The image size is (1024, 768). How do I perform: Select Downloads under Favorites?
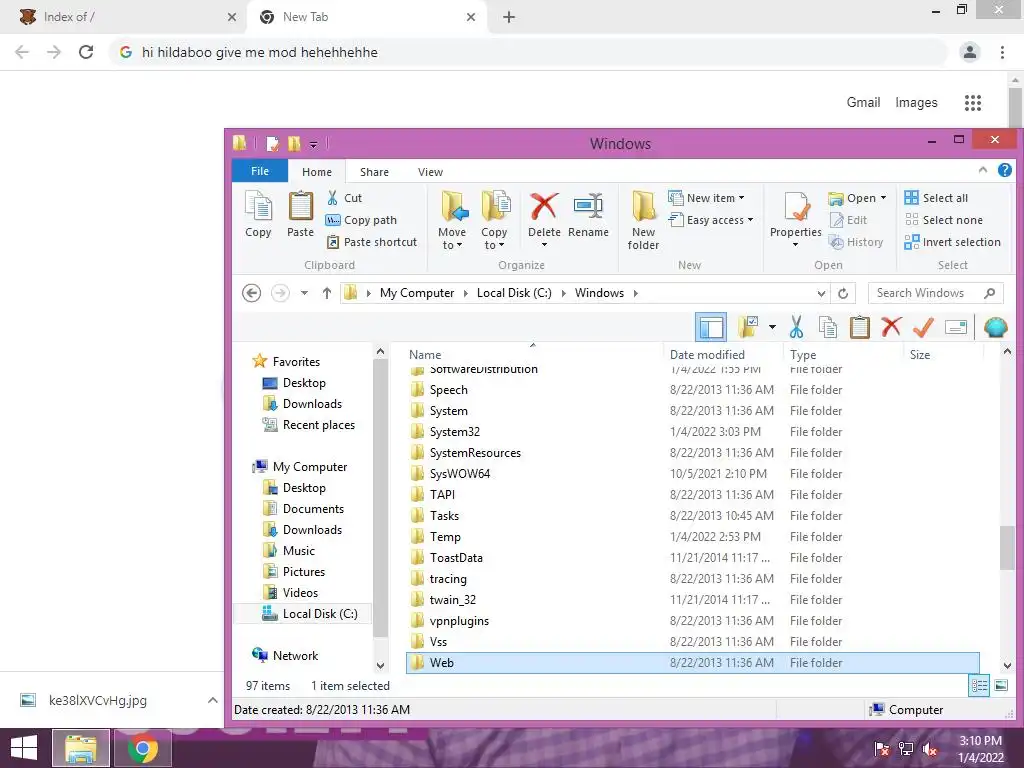302,404
